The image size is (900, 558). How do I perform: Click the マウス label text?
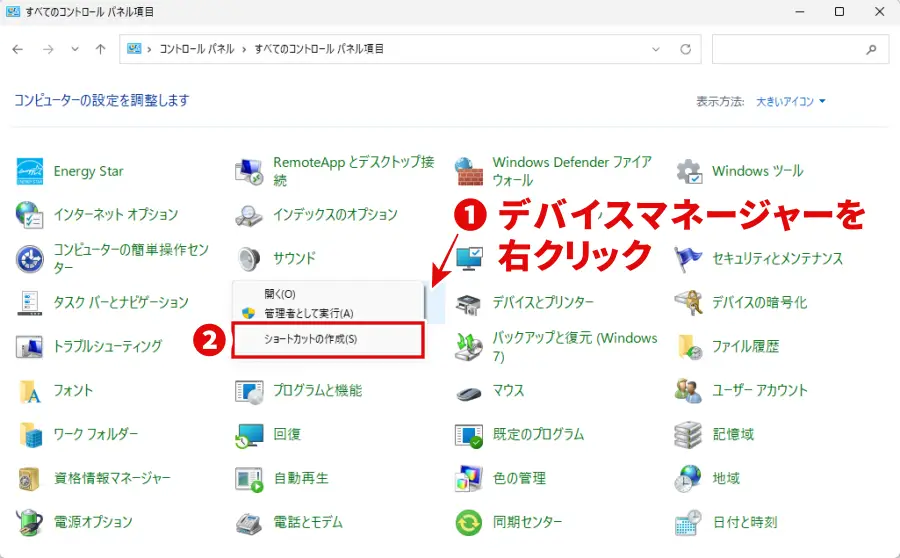509,390
